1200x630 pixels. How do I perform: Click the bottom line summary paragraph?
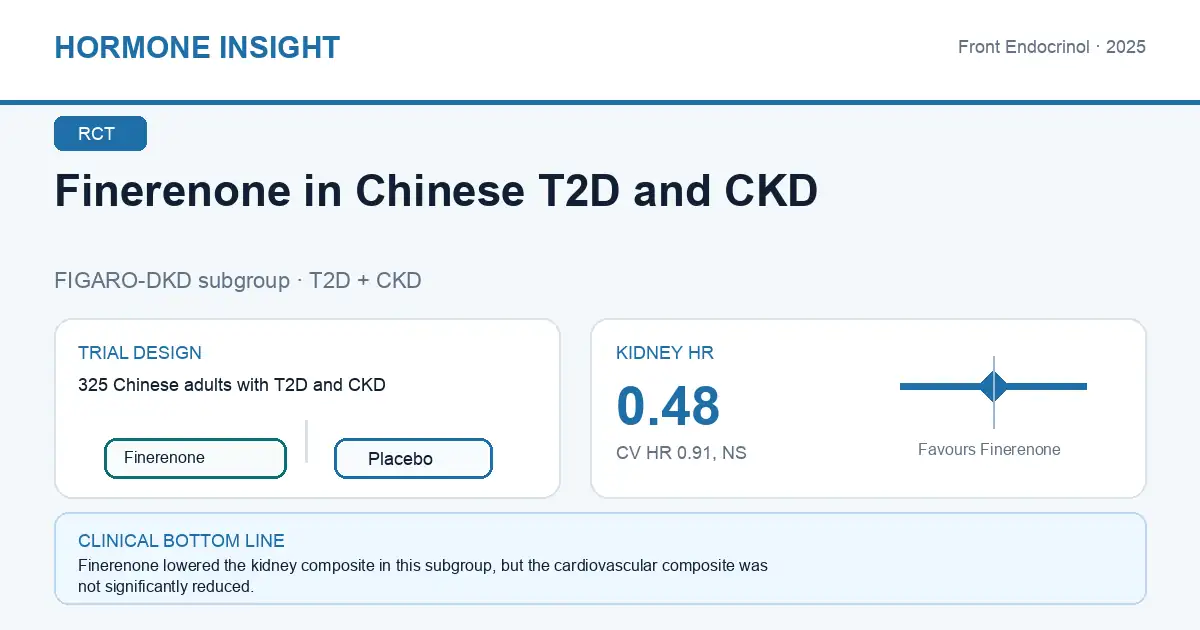[423, 576]
